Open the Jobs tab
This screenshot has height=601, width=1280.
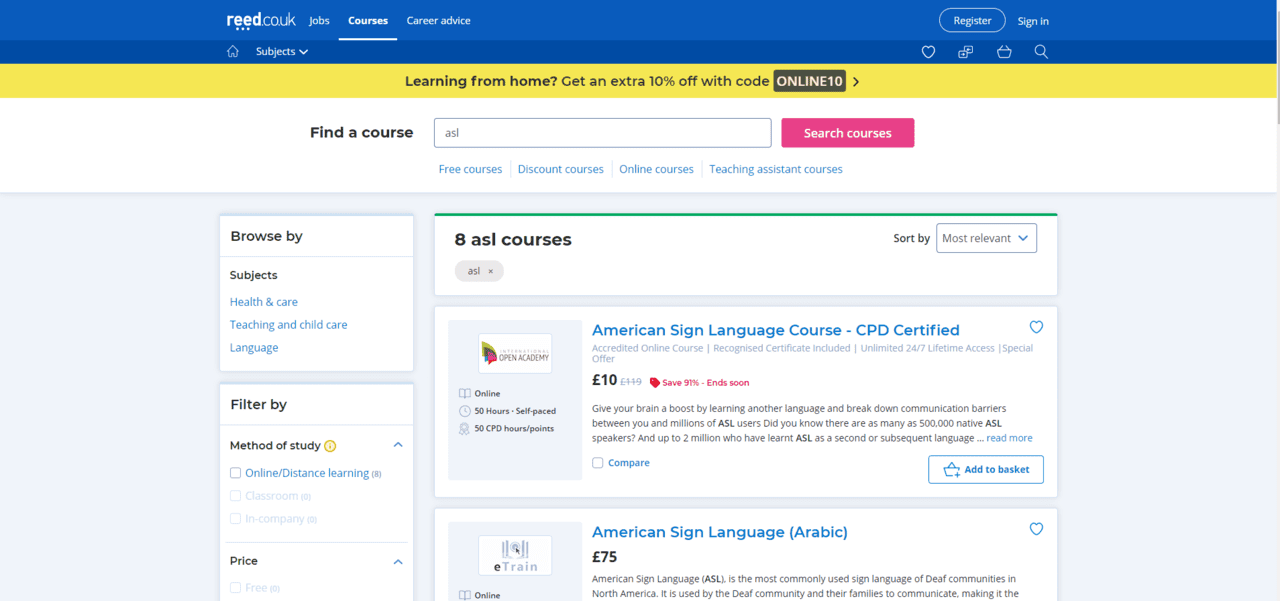coord(319,20)
